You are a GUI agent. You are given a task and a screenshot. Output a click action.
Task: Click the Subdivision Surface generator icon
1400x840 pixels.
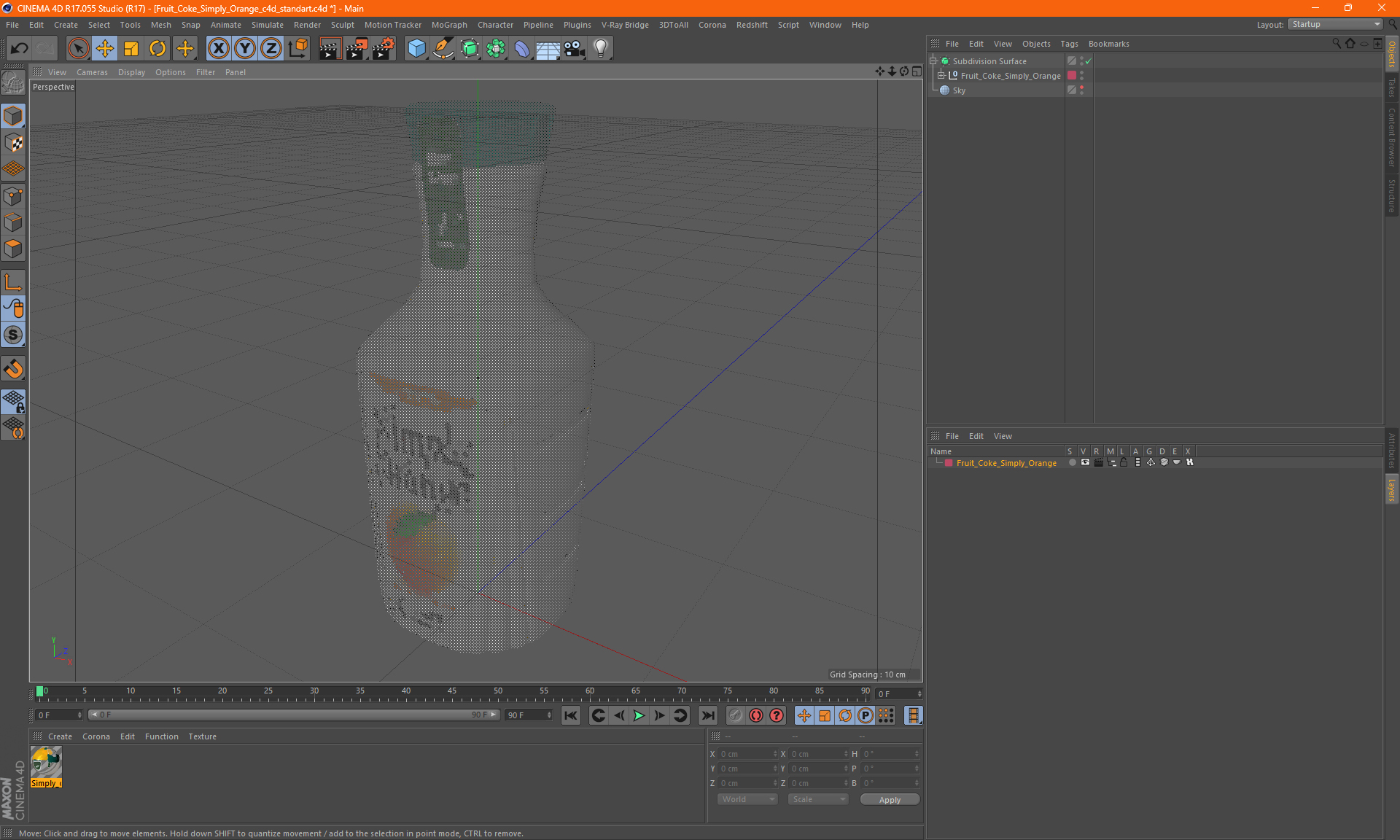[470, 49]
